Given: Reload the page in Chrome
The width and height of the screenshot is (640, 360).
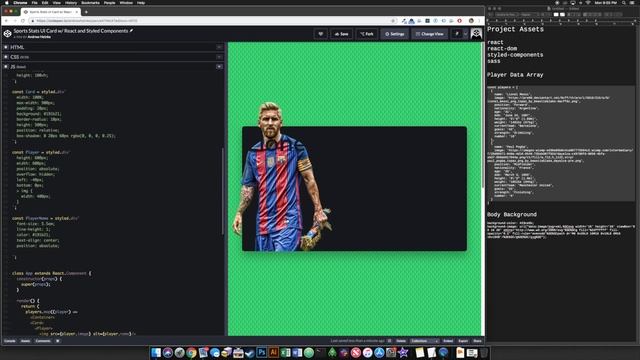Looking at the screenshot, I should tap(23, 21).
